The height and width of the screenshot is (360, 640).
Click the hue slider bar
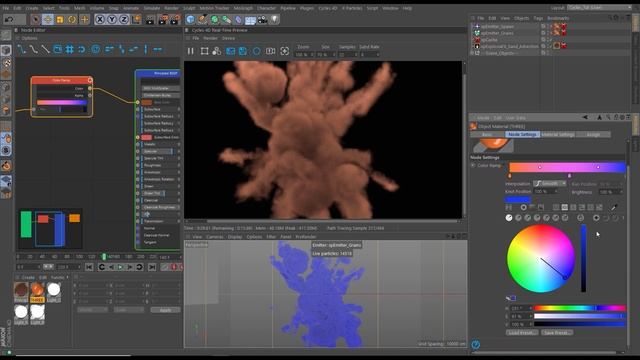coord(580,308)
